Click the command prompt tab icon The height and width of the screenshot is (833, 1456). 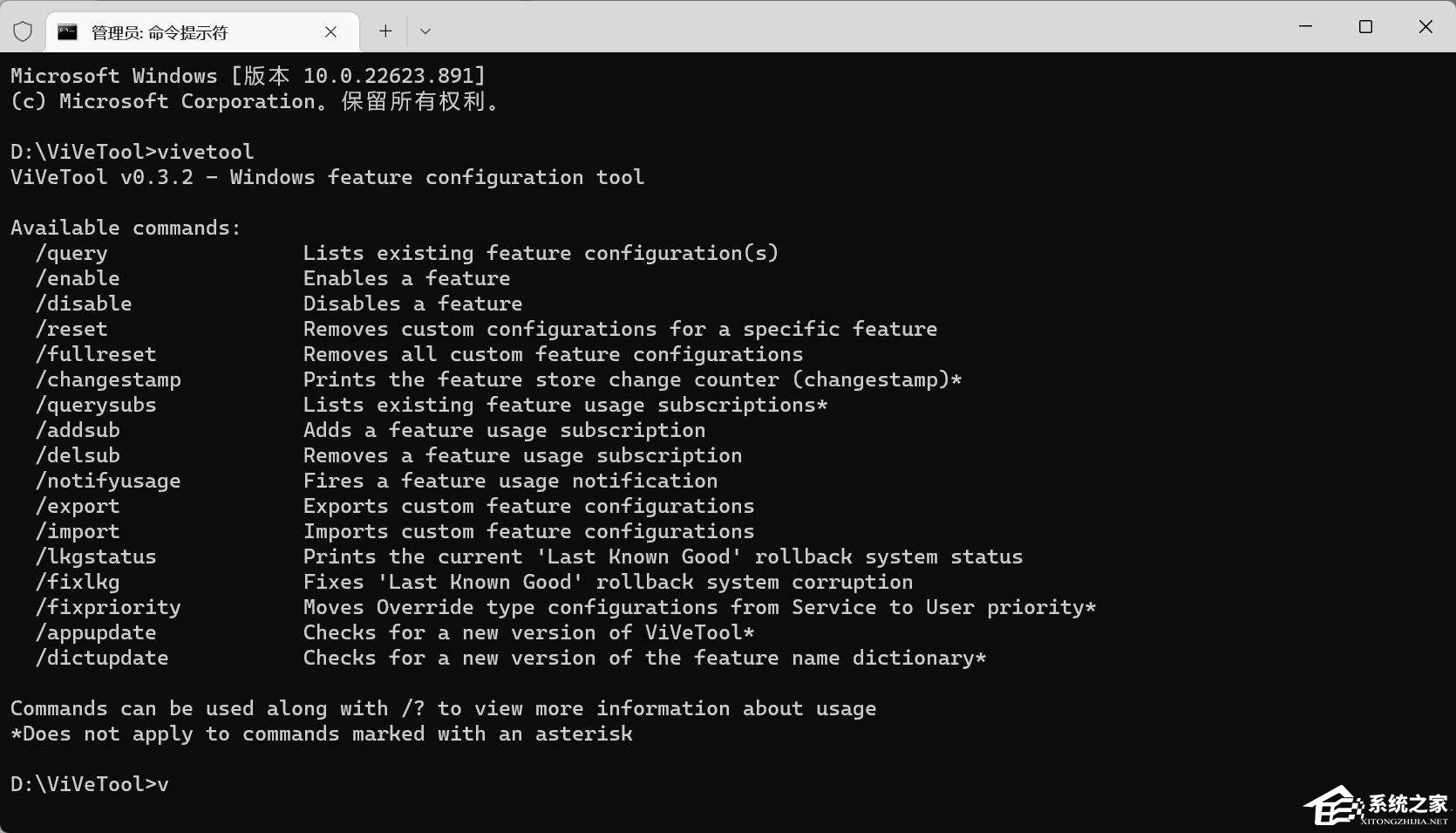(67, 32)
